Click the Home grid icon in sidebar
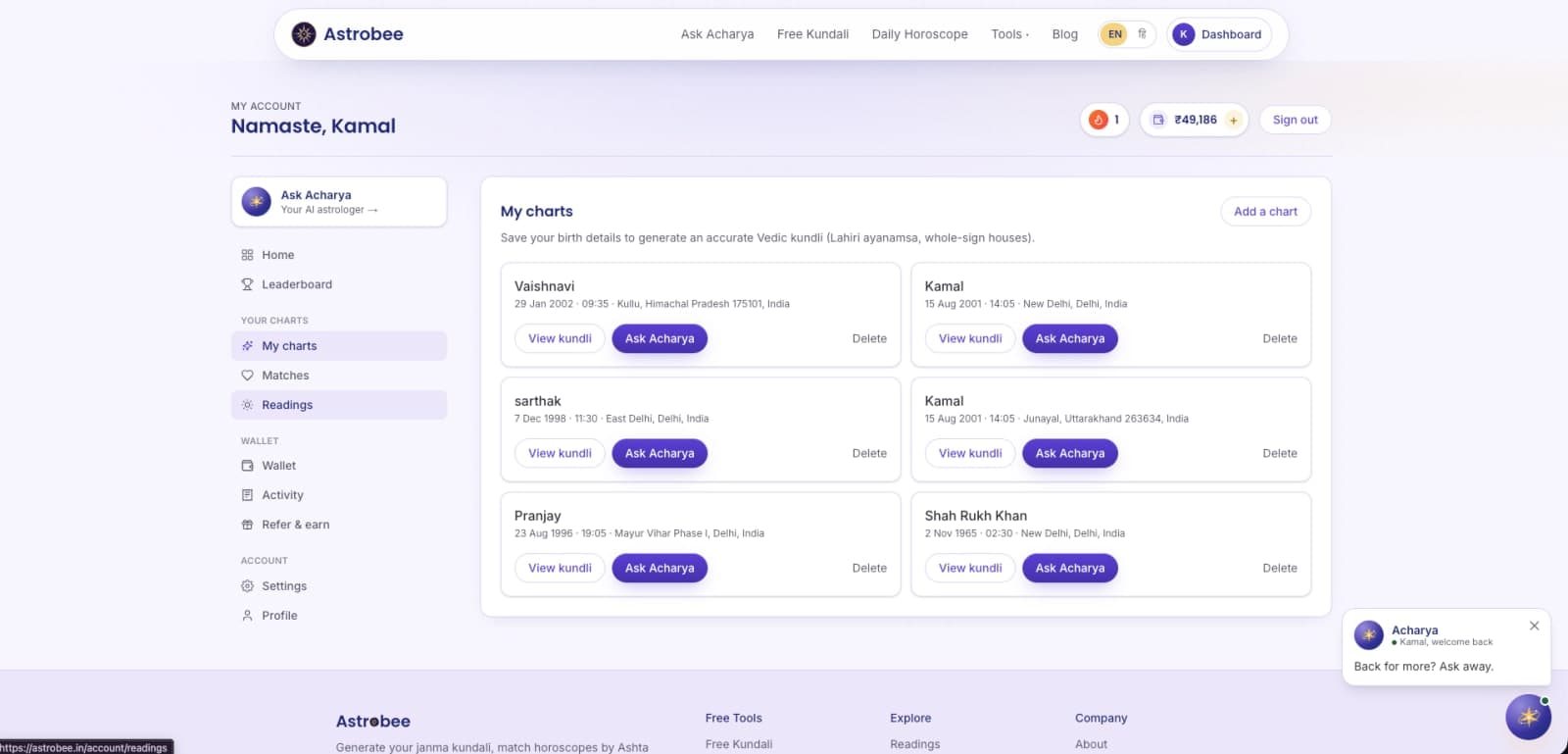The image size is (1568, 754). 247,255
